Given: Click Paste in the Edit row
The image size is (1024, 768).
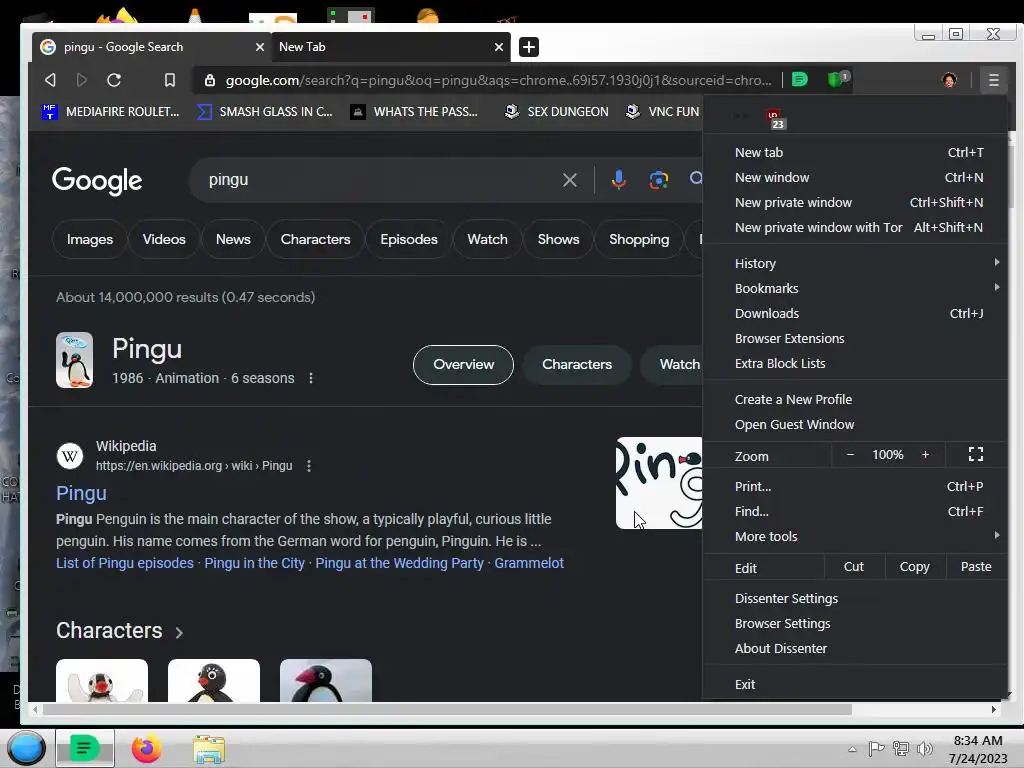Looking at the screenshot, I should 976,567.
